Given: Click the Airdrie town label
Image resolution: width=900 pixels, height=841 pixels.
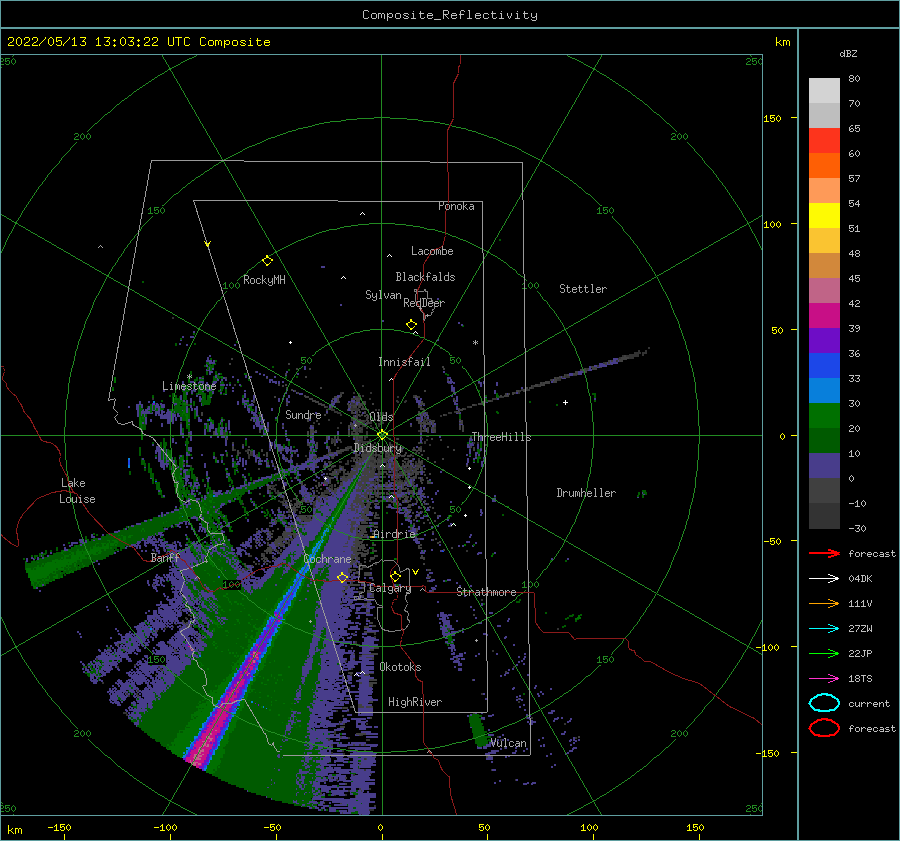Looking at the screenshot, I should (x=394, y=534).
